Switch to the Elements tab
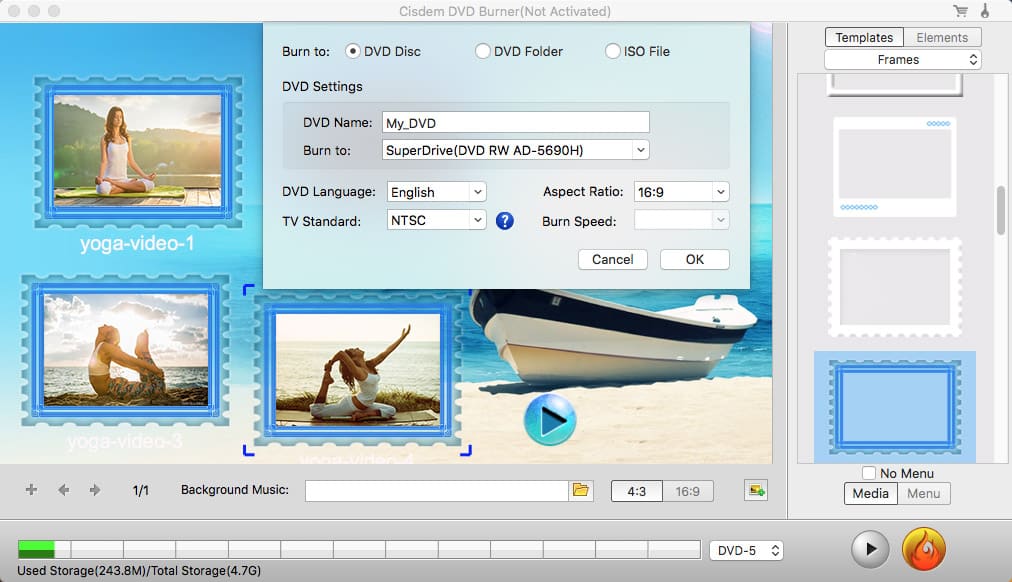The height and width of the screenshot is (582, 1012). click(942, 37)
